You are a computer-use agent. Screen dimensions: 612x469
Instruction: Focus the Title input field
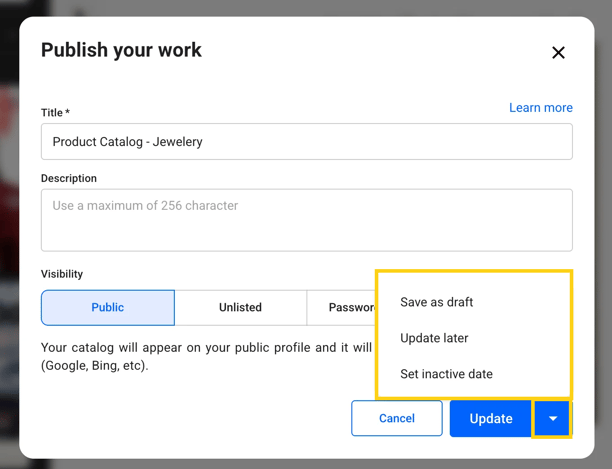[306, 142]
